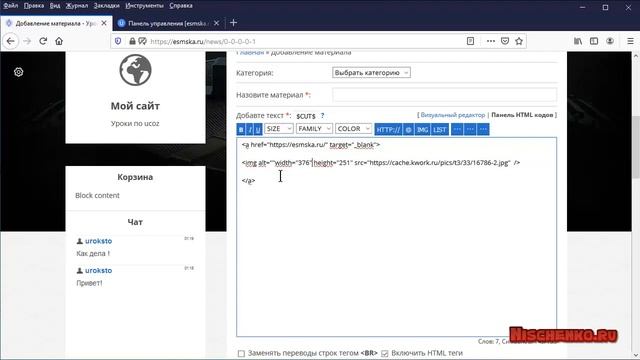This screenshot has height=360, width=640.
Task: Toggle Включить HTML теги checkbox
Action: pos(384,353)
